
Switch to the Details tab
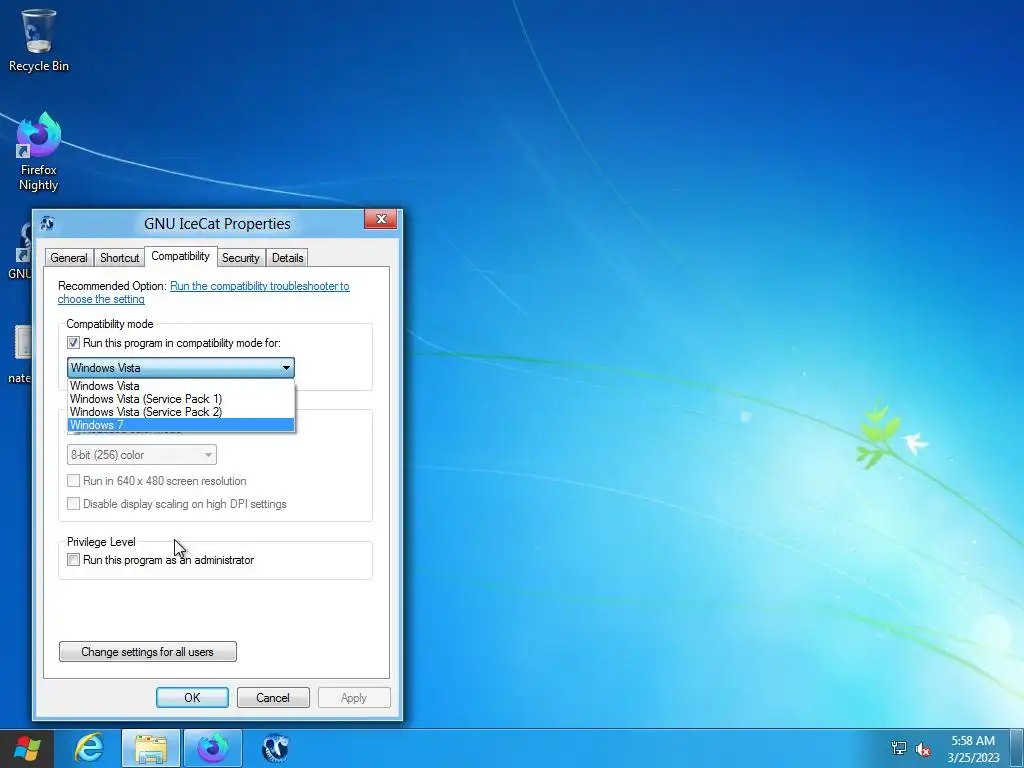(x=287, y=258)
